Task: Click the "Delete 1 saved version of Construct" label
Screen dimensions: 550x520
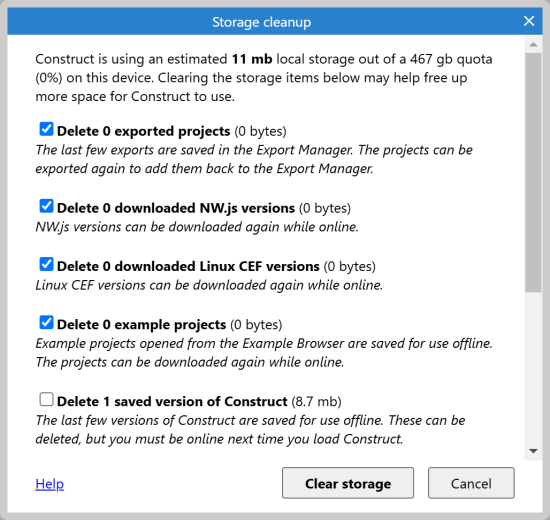Action: (x=172, y=401)
